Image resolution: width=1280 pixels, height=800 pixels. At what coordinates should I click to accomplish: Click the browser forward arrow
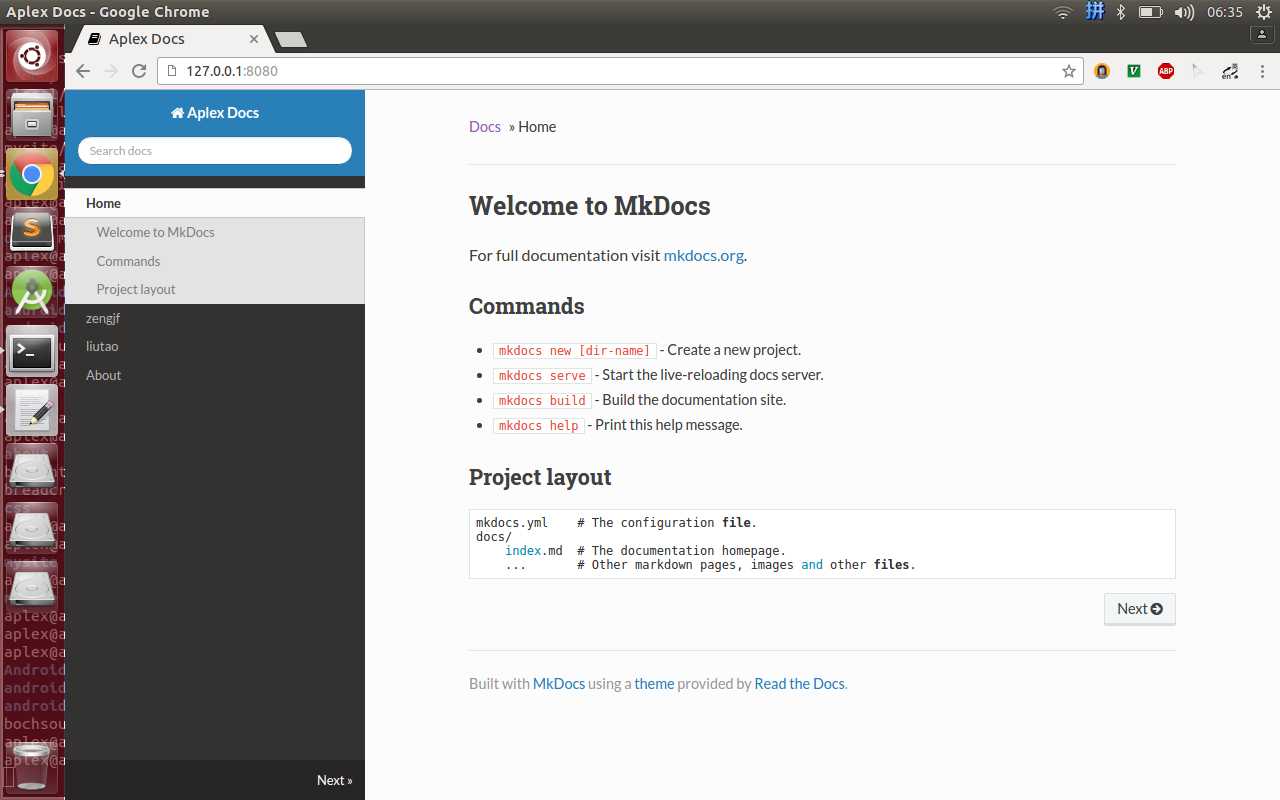tap(111, 71)
